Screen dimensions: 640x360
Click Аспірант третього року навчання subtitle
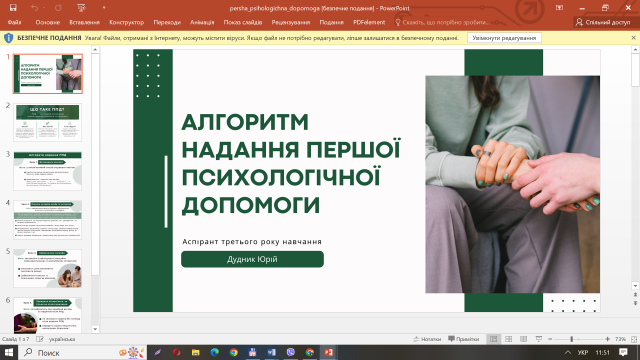pyautogui.click(x=252, y=242)
